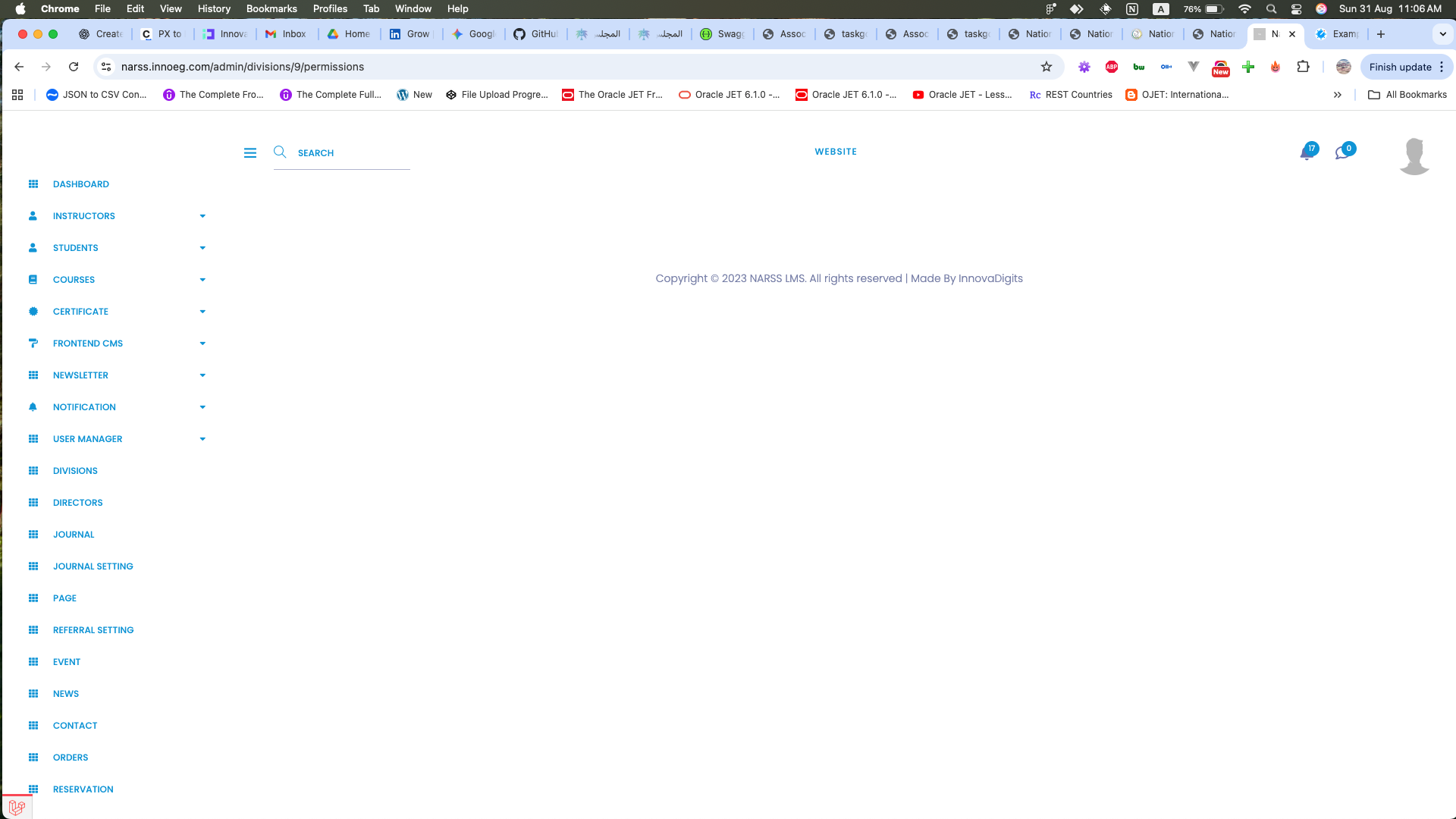This screenshot has width=1456, height=819.
Task: Open the Journal Setting sidebar item
Action: [93, 566]
